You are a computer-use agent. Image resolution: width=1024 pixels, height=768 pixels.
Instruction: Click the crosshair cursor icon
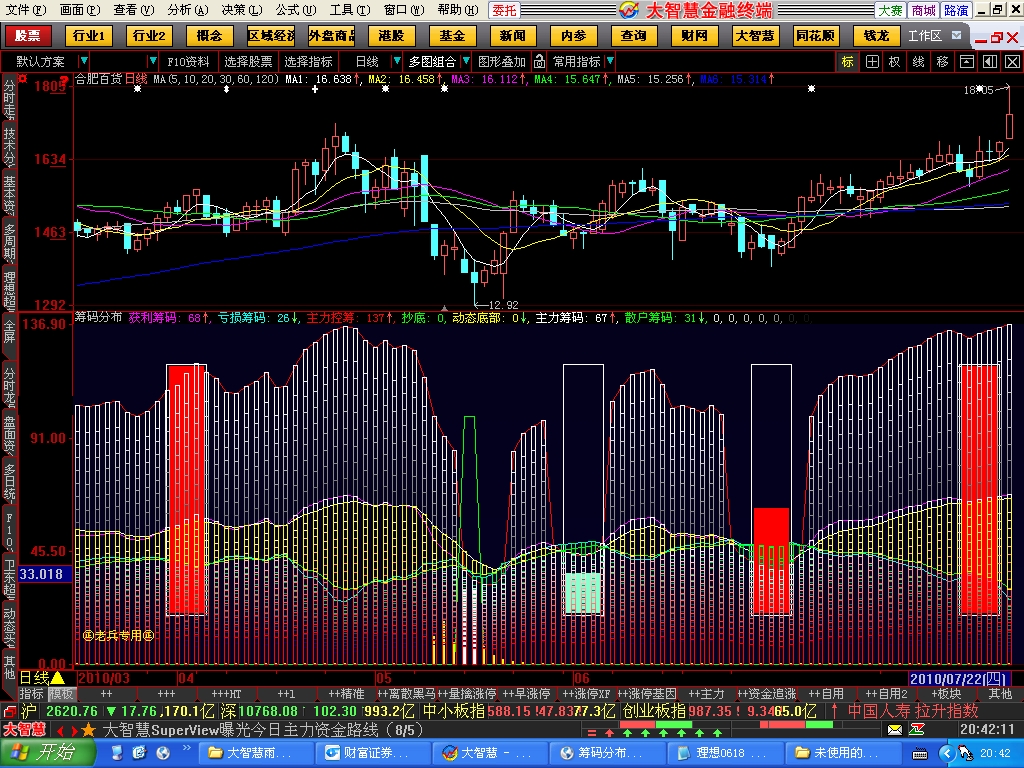point(872,62)
